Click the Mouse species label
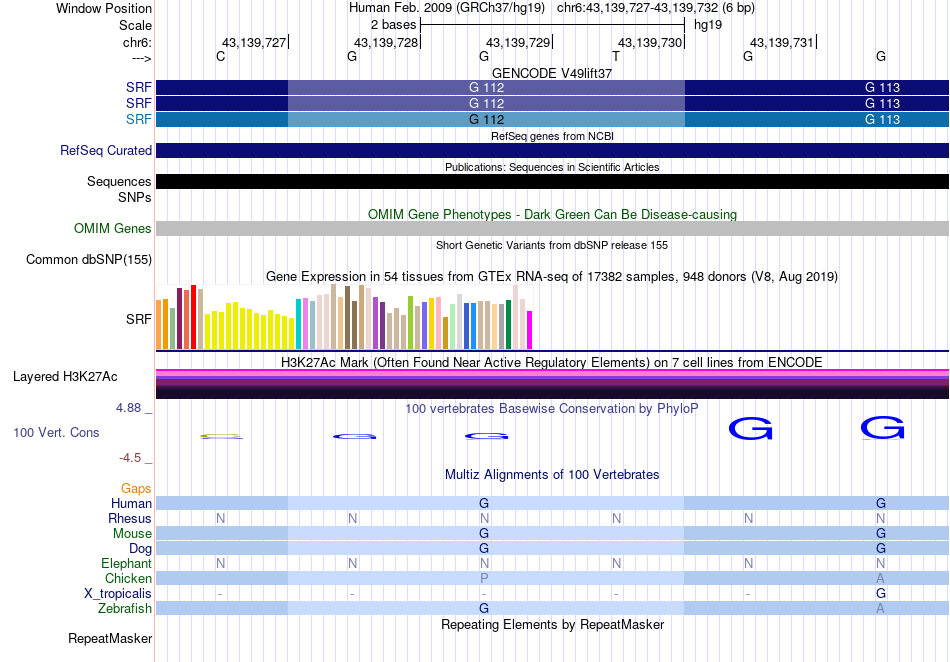Image resolution: width=950 pixels, height=662 pixels. click(132, 534)
